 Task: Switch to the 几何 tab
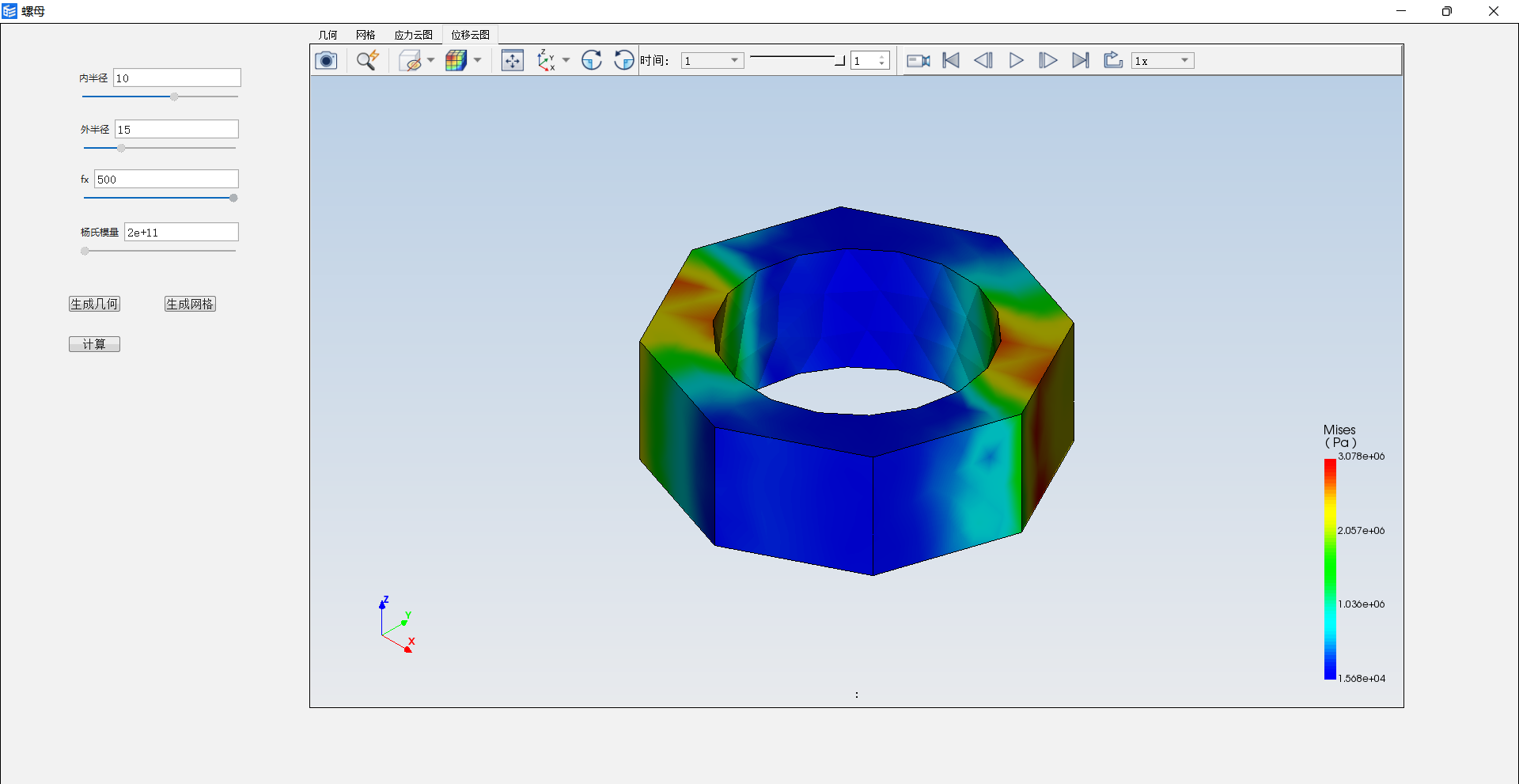tap(328, 35)
